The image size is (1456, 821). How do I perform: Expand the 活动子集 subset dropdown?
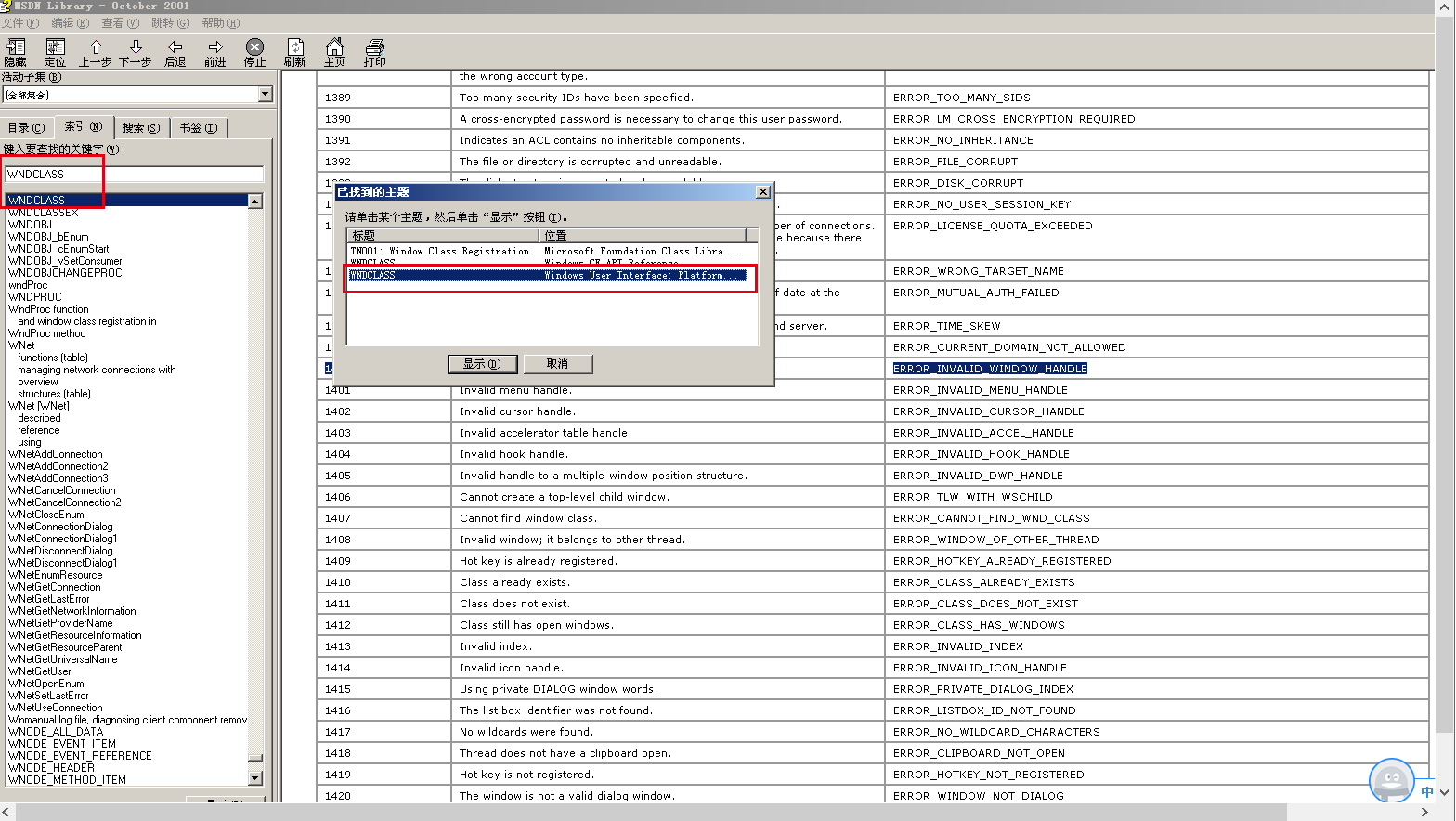coord(266,95)
